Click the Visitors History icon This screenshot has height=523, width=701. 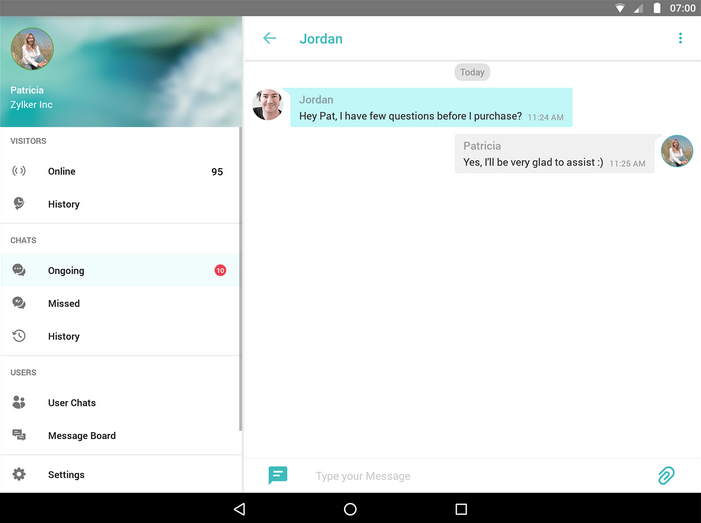tap(19, 203)
